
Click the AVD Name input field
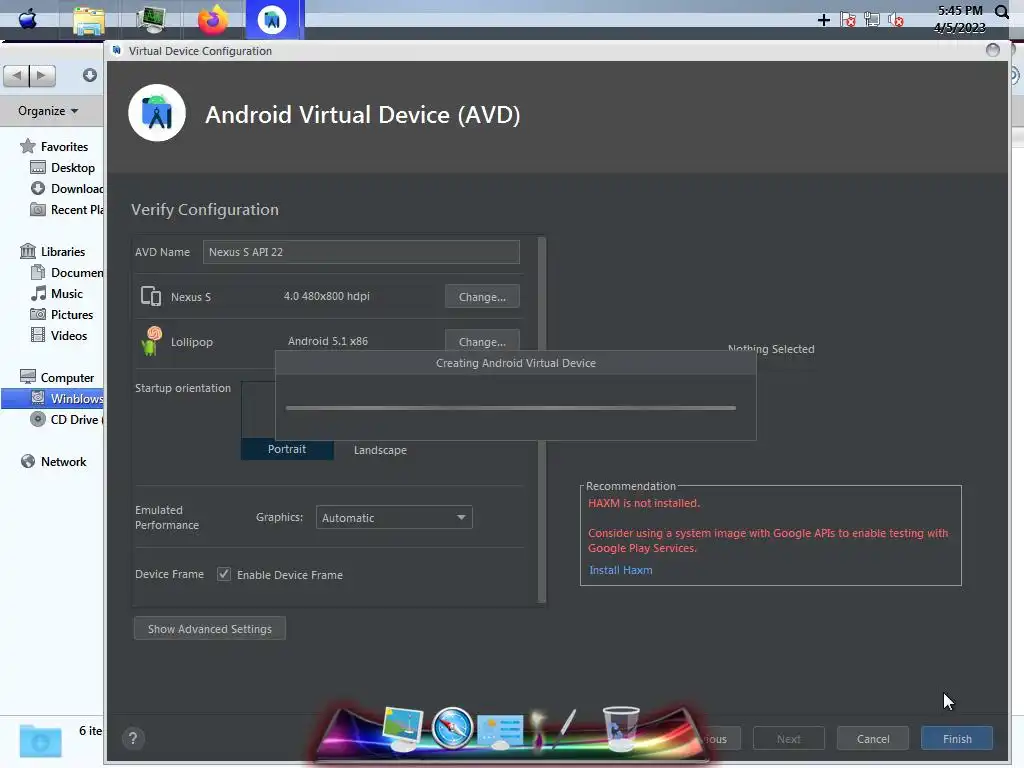361,252
